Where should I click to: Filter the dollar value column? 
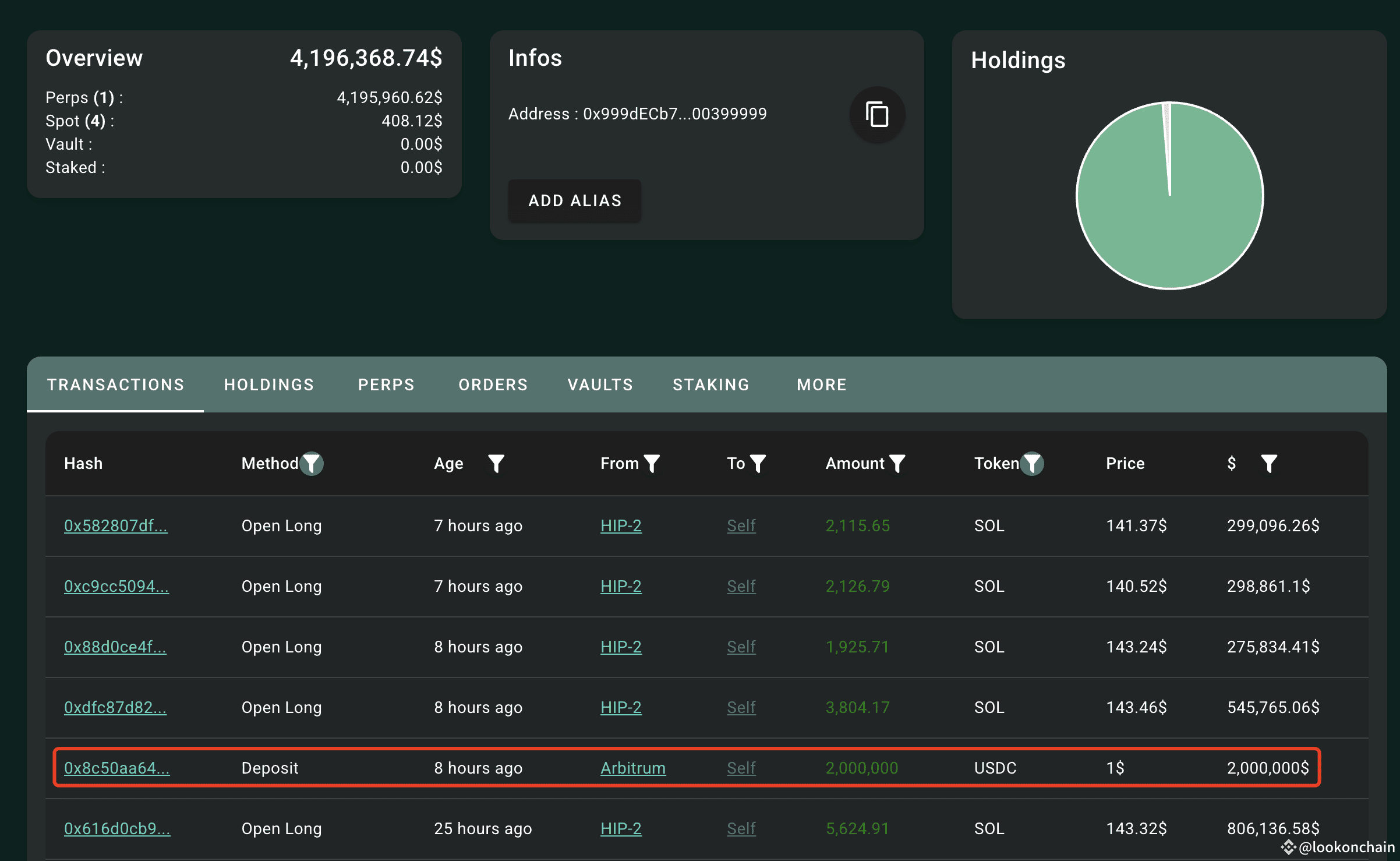tap(1269, 464)
